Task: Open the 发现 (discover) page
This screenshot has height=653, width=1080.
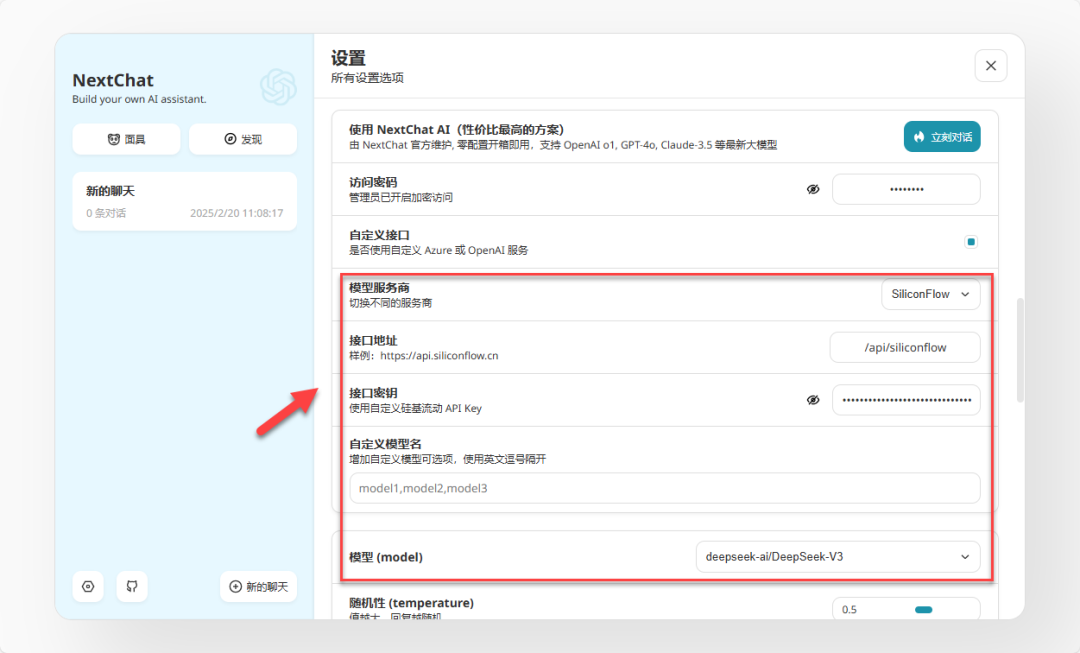Action: tap(242, 139)
